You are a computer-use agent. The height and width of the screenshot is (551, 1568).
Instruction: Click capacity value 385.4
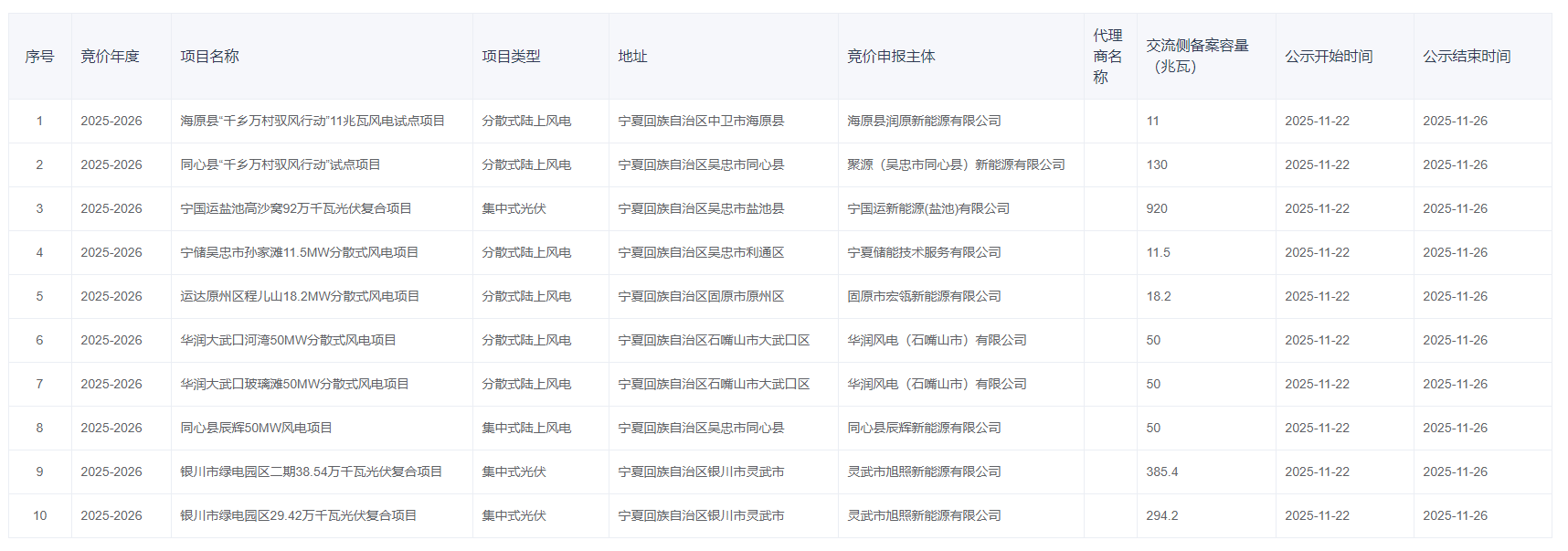click(x=1161, y=472)
